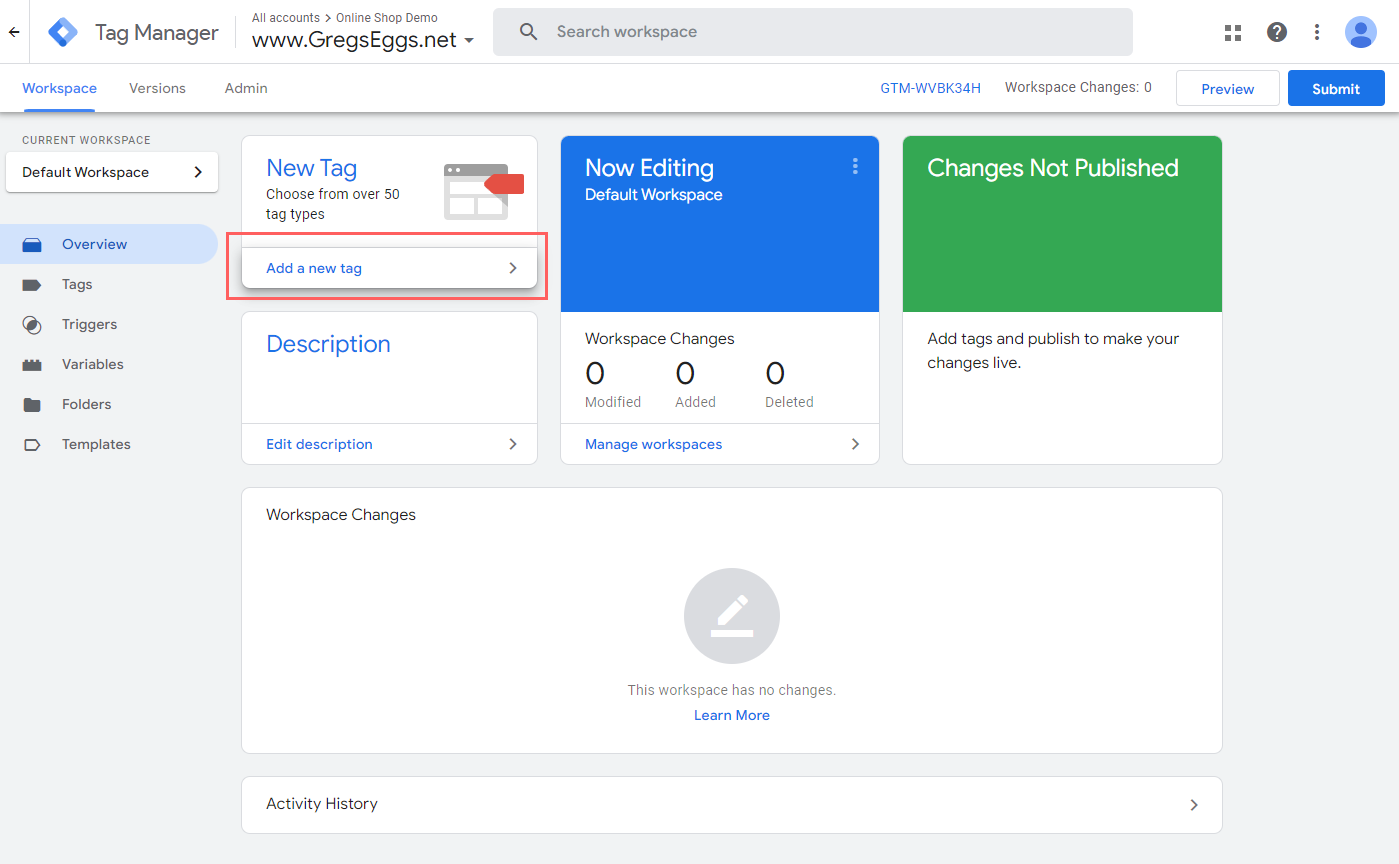Click the Tags label icon in sidebar
The height and width of the screenshot is (864, 1399).
point(32,284)
